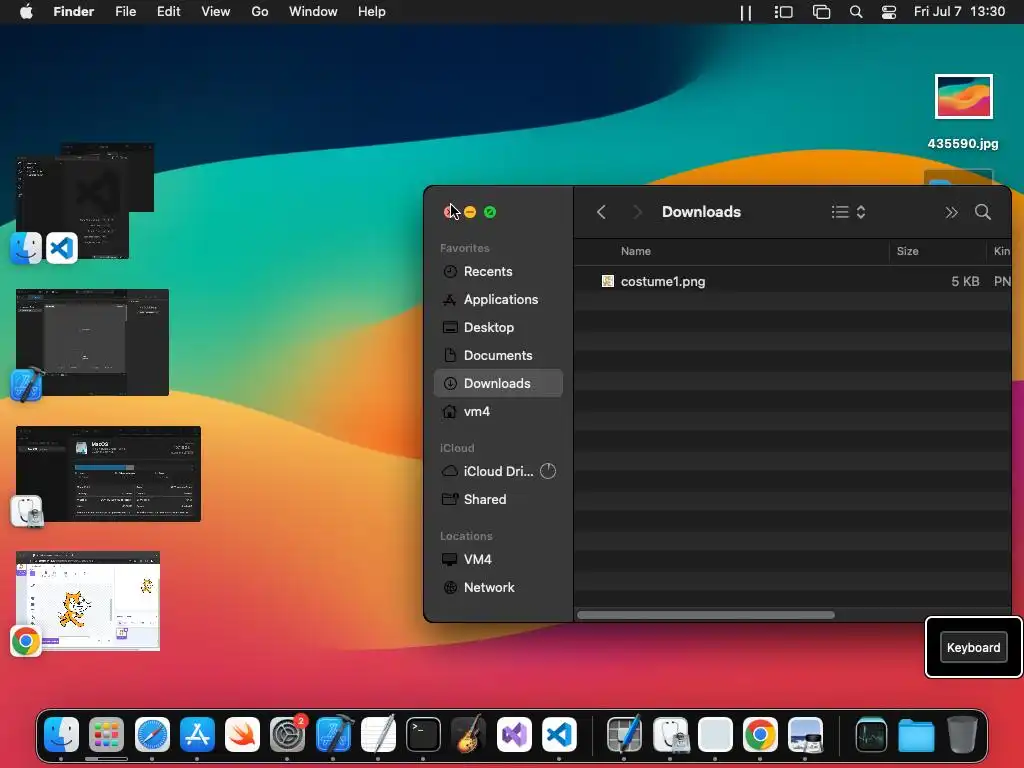
Task: Open the Help menu
Action: 372,12
